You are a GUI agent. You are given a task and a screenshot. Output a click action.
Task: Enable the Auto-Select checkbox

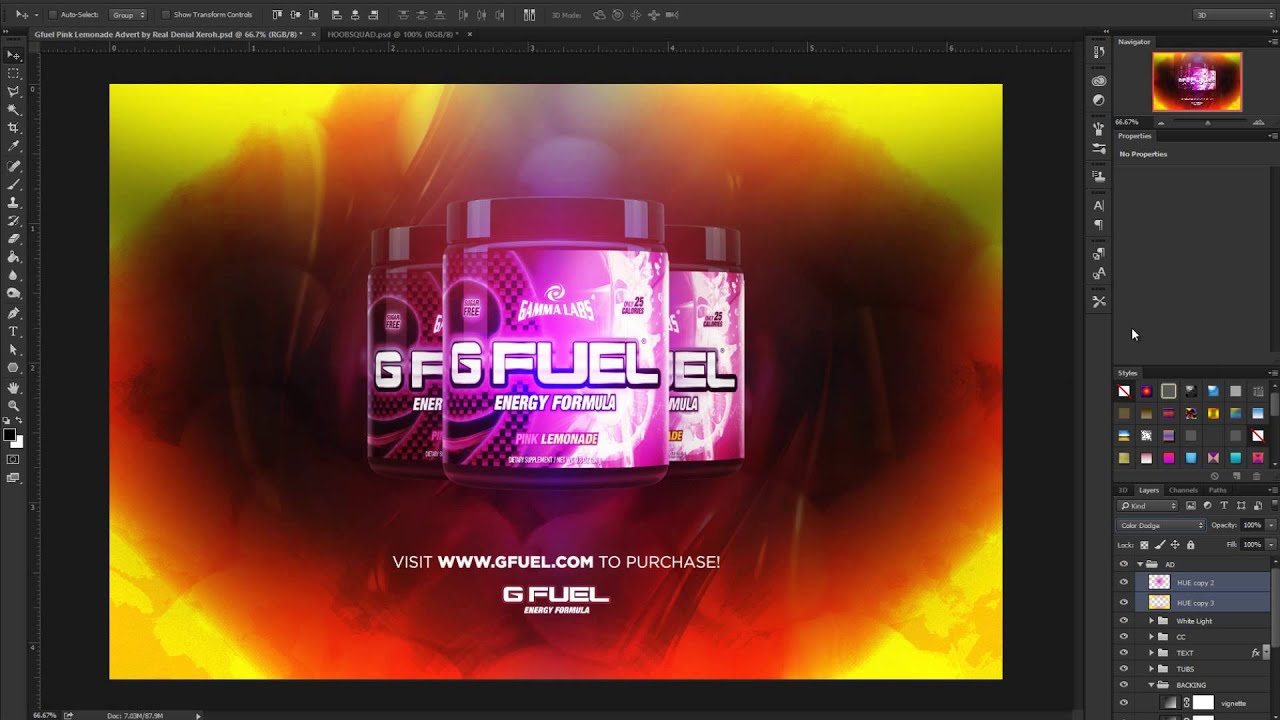[53, 15]
